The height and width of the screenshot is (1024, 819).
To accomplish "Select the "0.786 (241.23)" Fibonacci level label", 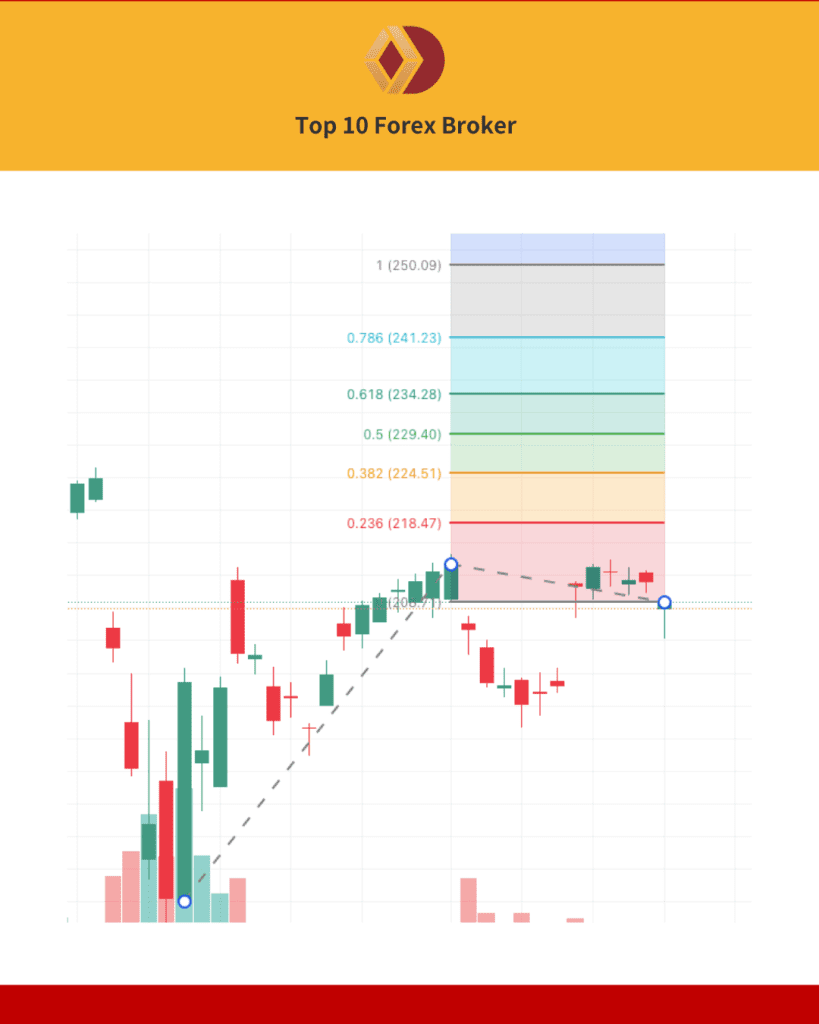I will coord(393,338).
